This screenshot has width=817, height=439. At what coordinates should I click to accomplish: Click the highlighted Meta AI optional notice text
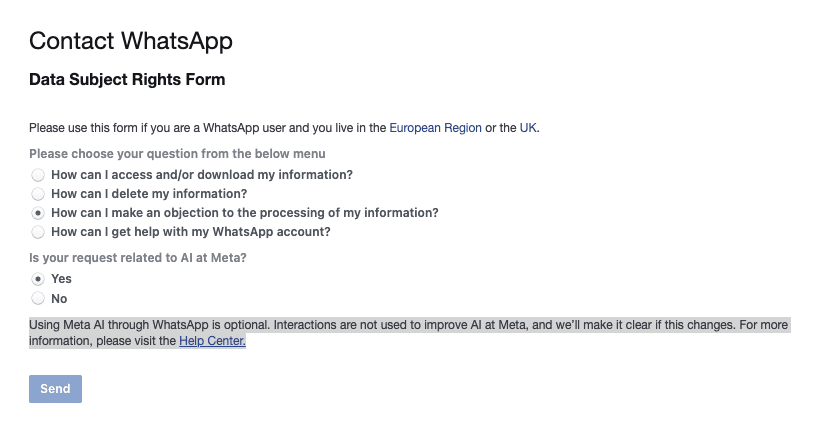pyautogui.click(x=410, y=333)
